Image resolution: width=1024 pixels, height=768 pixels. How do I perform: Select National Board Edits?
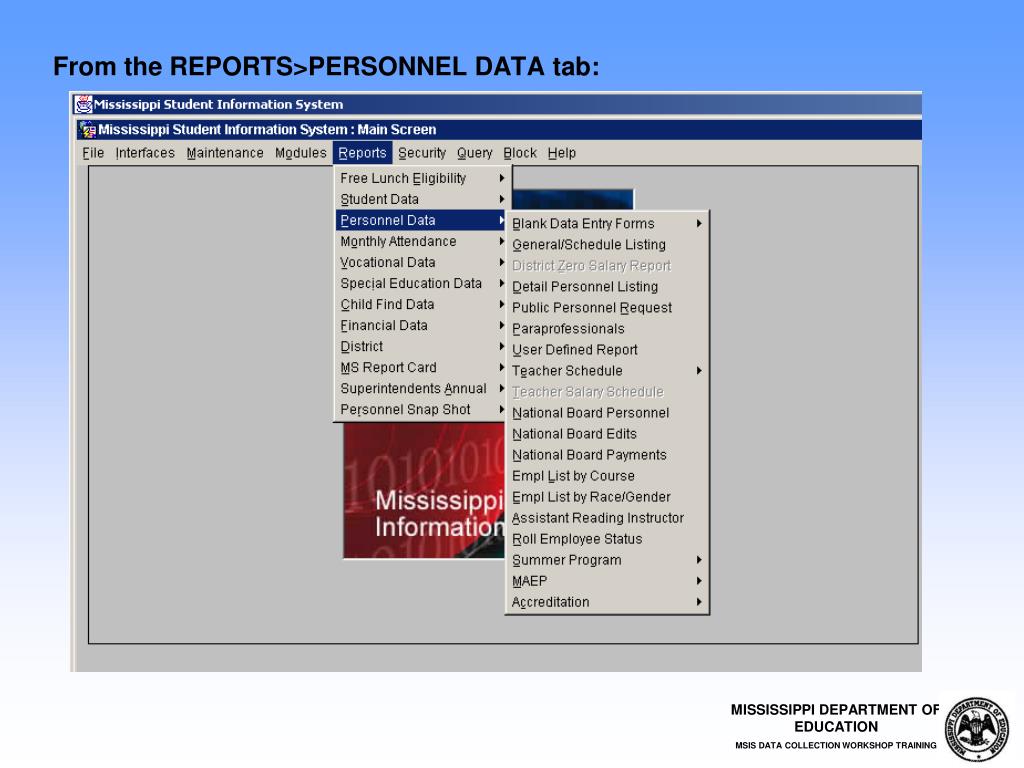607,434
